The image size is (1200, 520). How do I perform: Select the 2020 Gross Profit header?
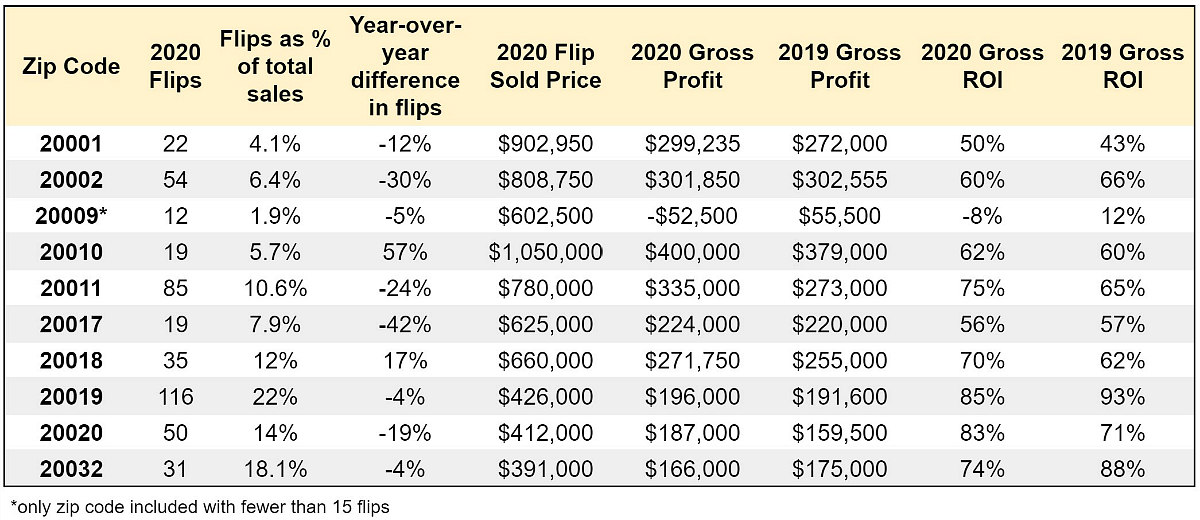(692, 66)
